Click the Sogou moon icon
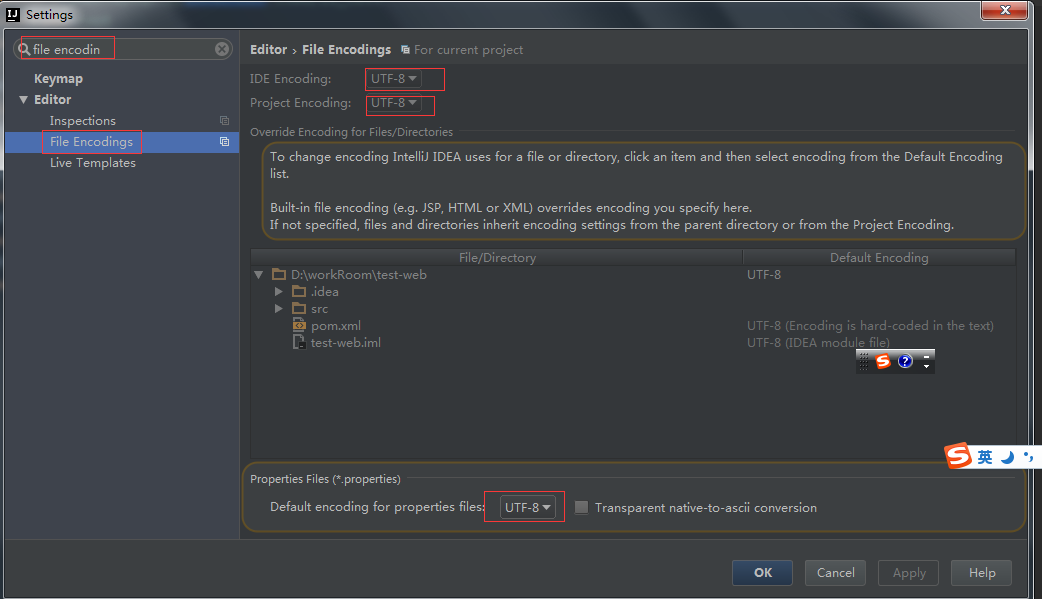Screen dimensions: 1042x599 click(1008, 457)
